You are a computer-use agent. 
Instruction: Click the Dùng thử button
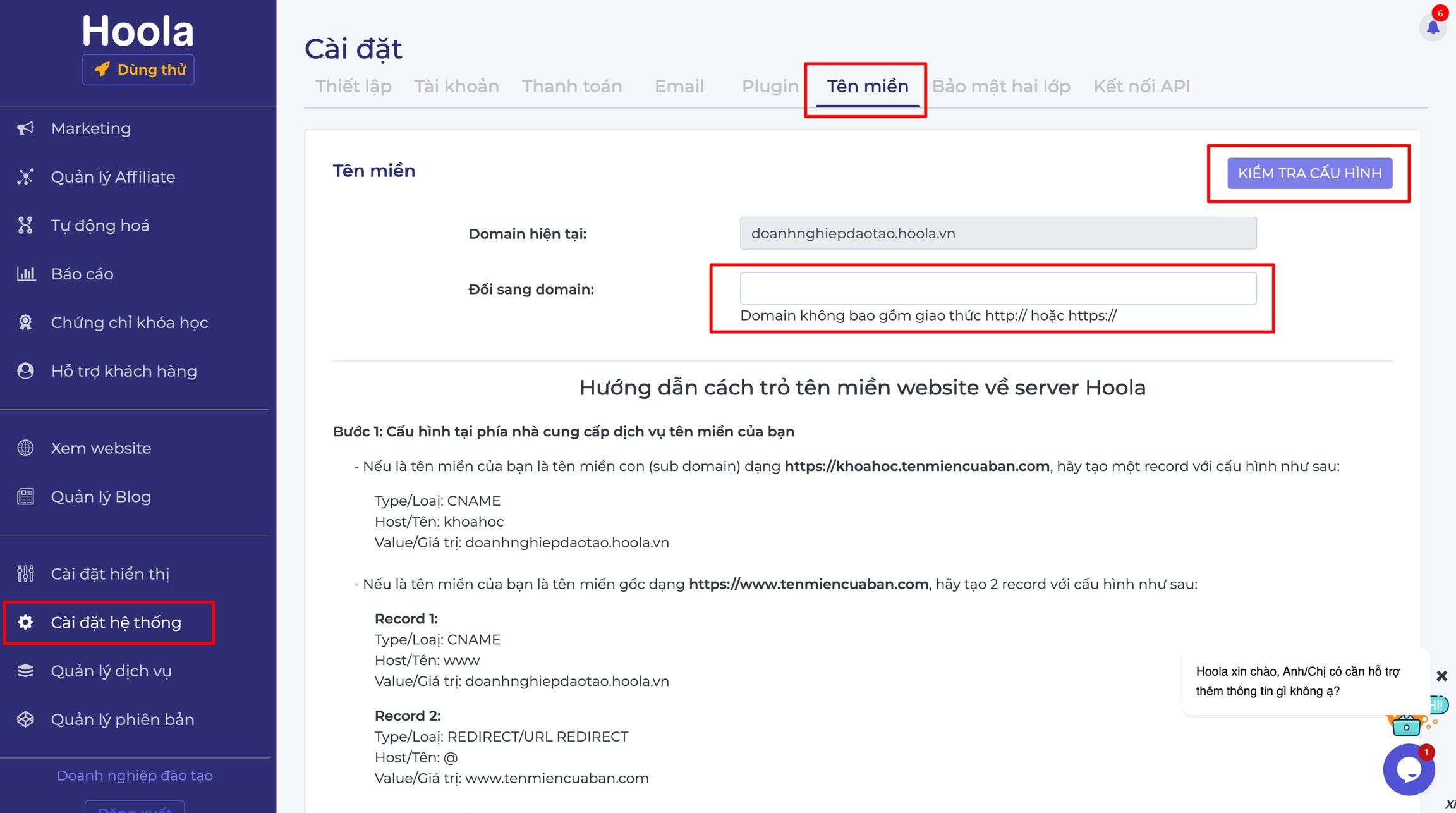coord(138,70)
